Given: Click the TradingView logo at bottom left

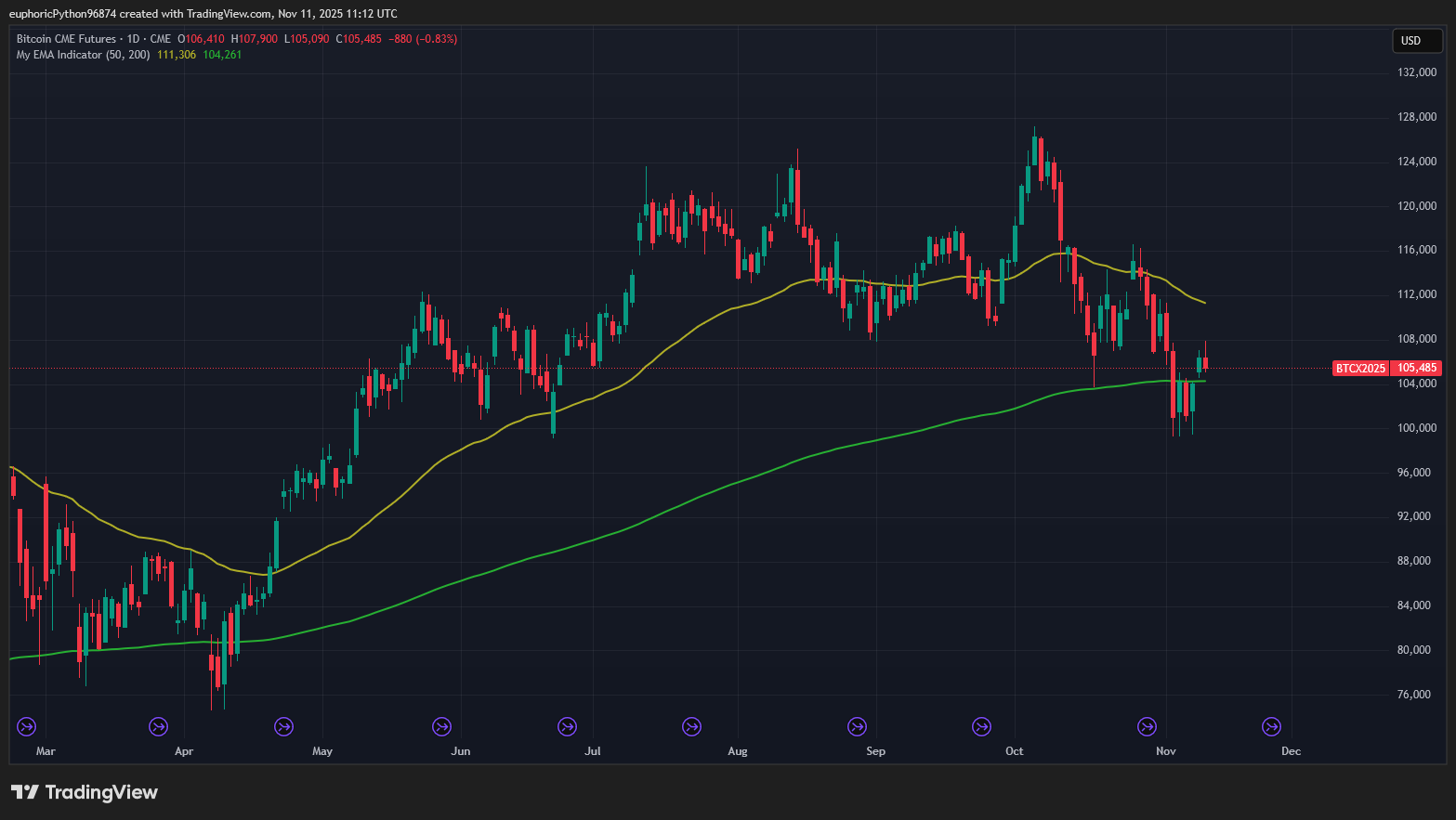Looking at the screenshot, I should (84, 792).
